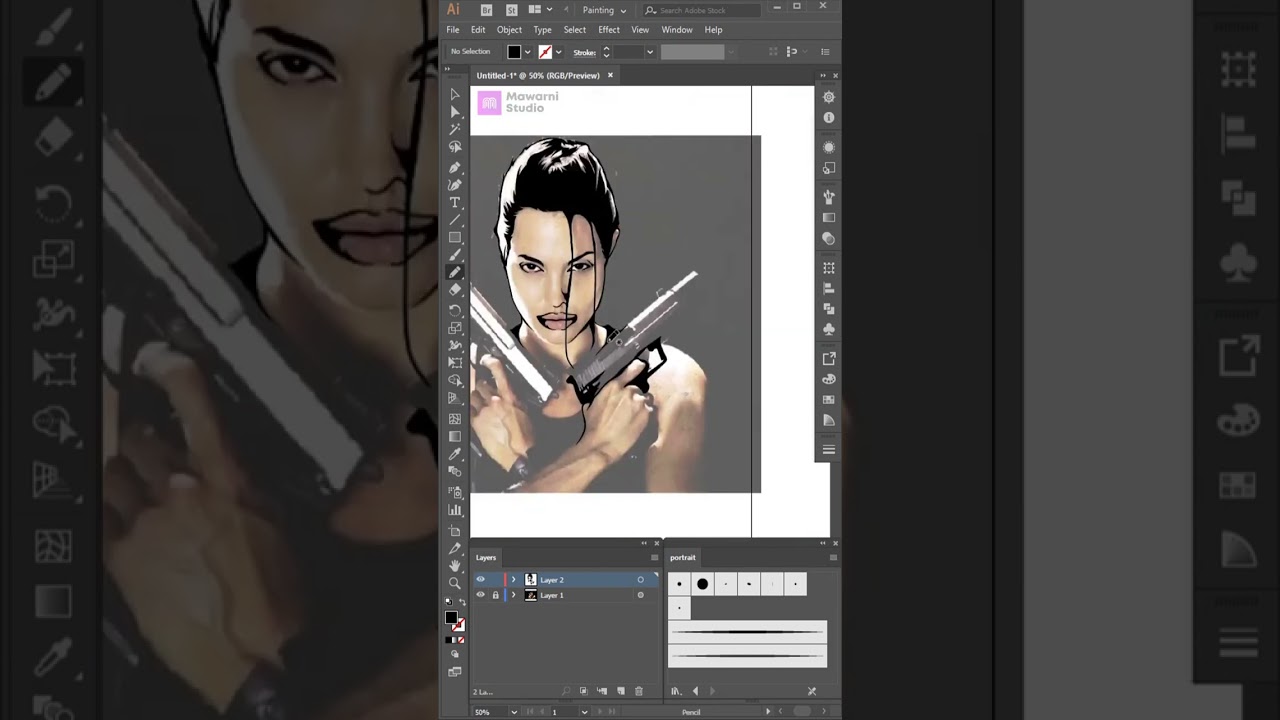Open the stroke color dropdown arrow
The width and height of the screenshot is (1280, 720).
coord(558,52)
